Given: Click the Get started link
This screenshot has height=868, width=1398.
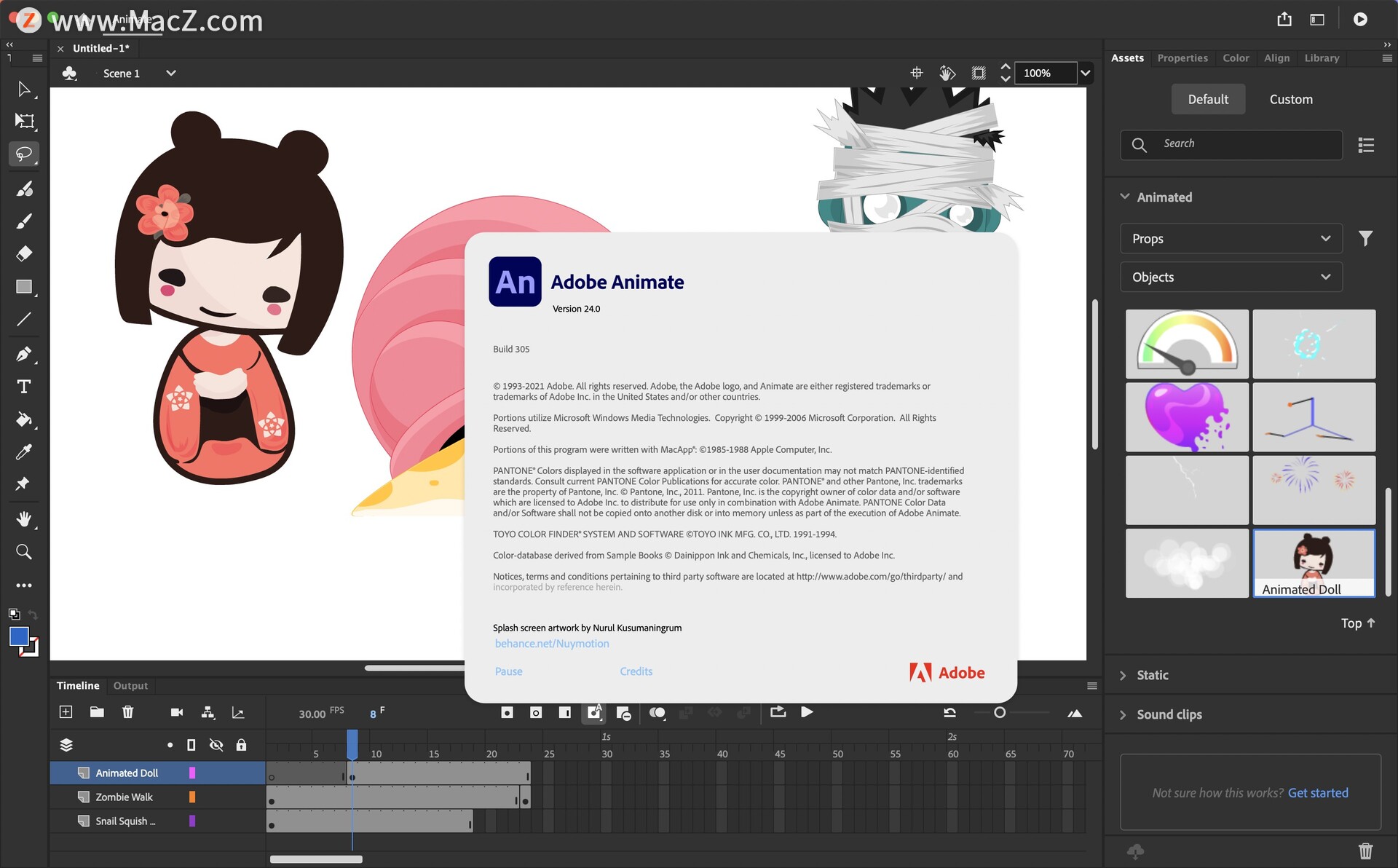Looking at the screenshot, I should [x=1318, y=792].
